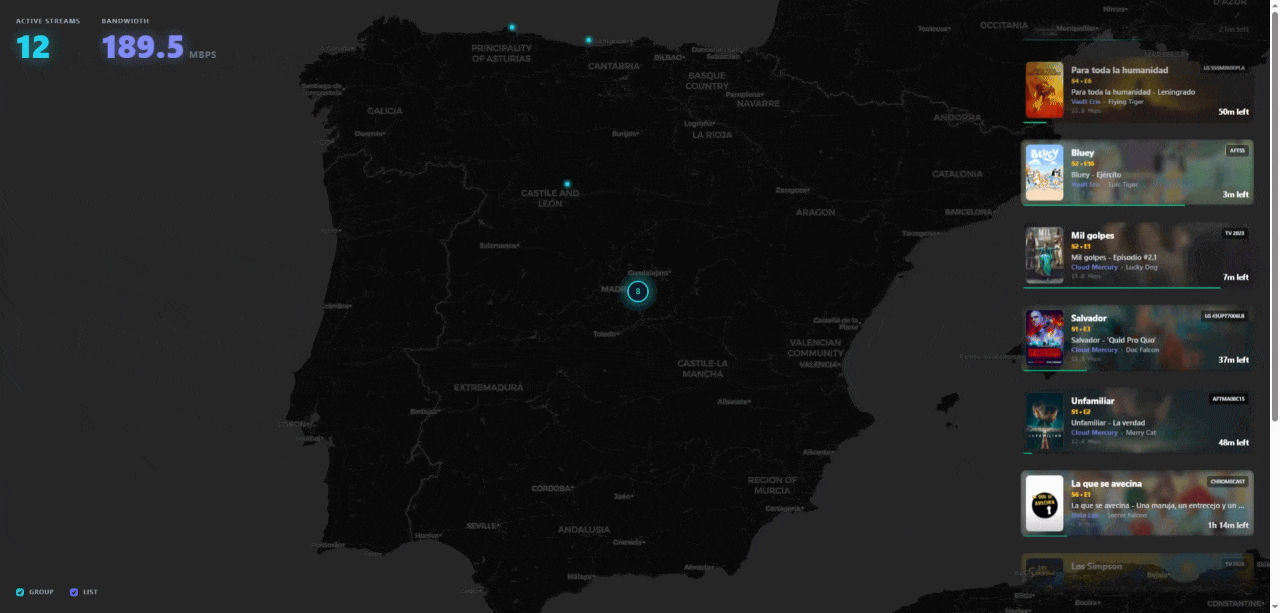This screenshot has width=1280, height=613.
Task: Click the Cloud Mercury link on Unfamiliar
Action: (x=1094, y=432)
